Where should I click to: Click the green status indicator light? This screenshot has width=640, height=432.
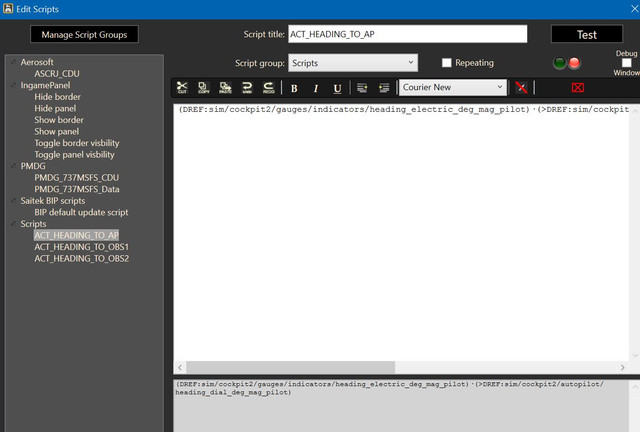[x=560, y=63]
